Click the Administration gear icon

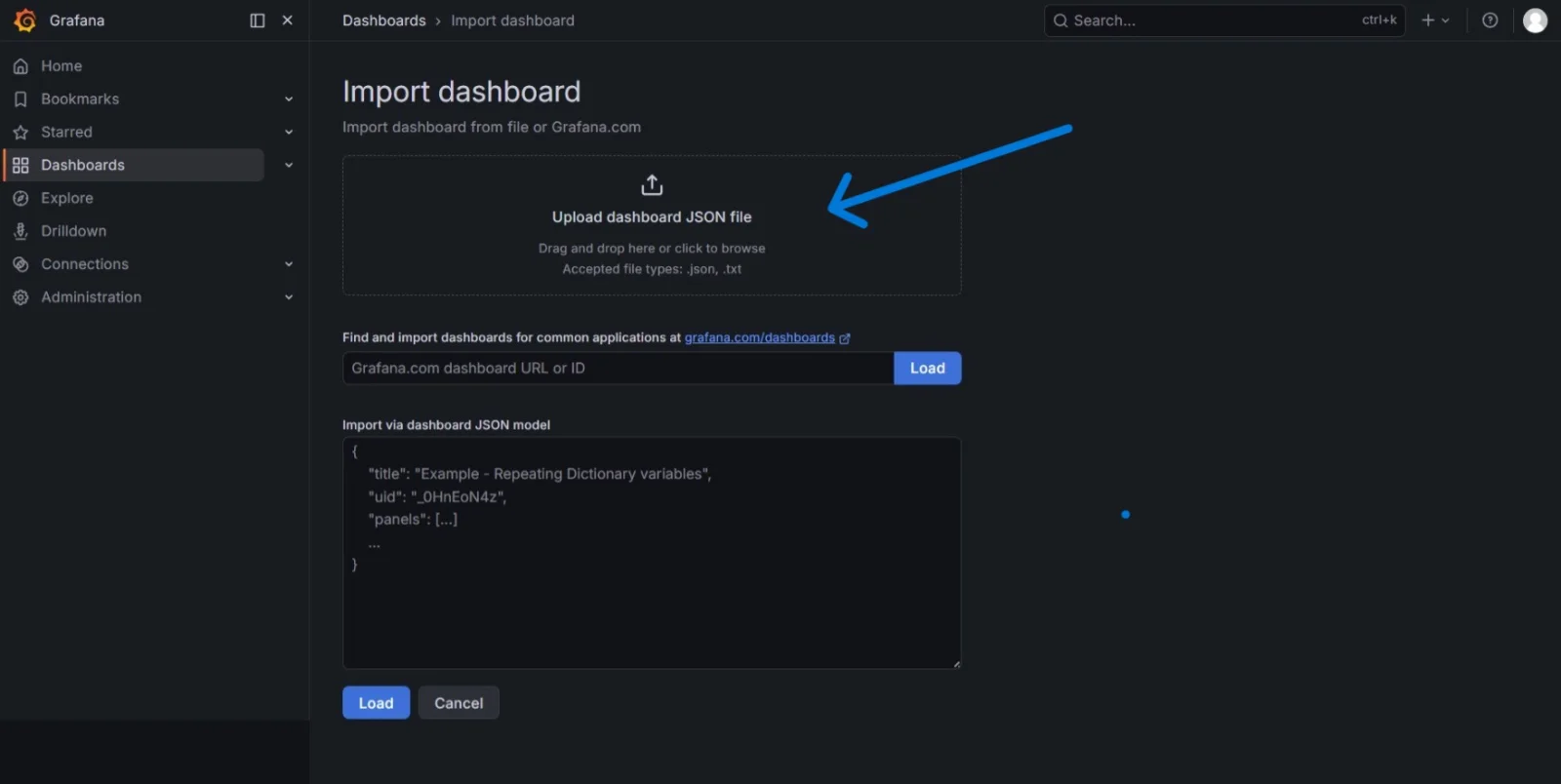(20, 298)
